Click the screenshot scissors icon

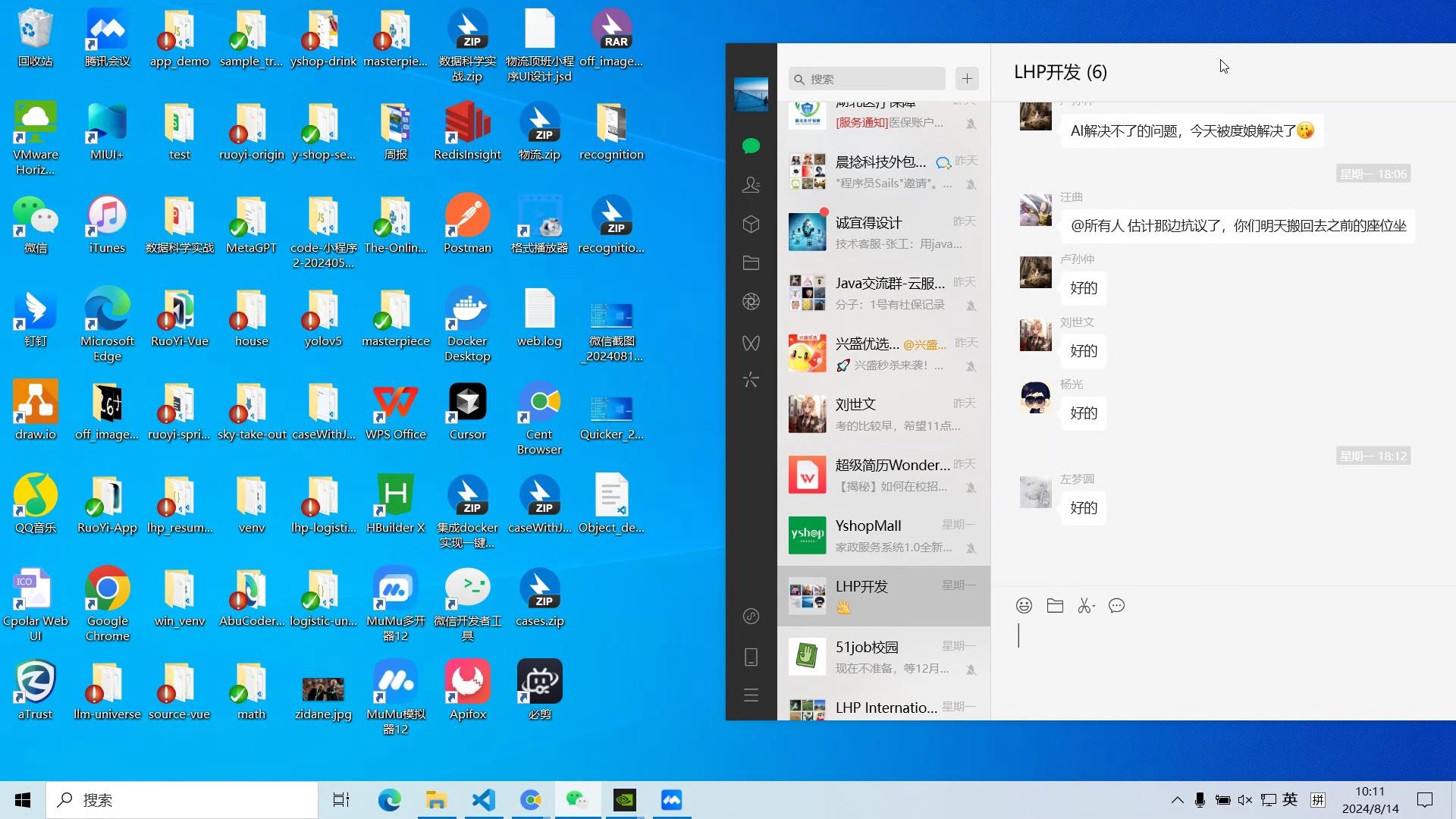tap(1084, 605)
